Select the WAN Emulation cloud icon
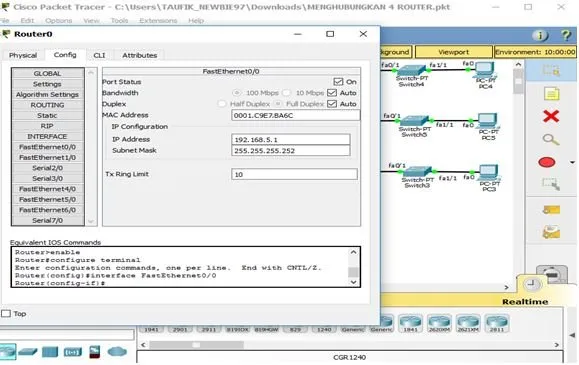 [x=117, y=352]
